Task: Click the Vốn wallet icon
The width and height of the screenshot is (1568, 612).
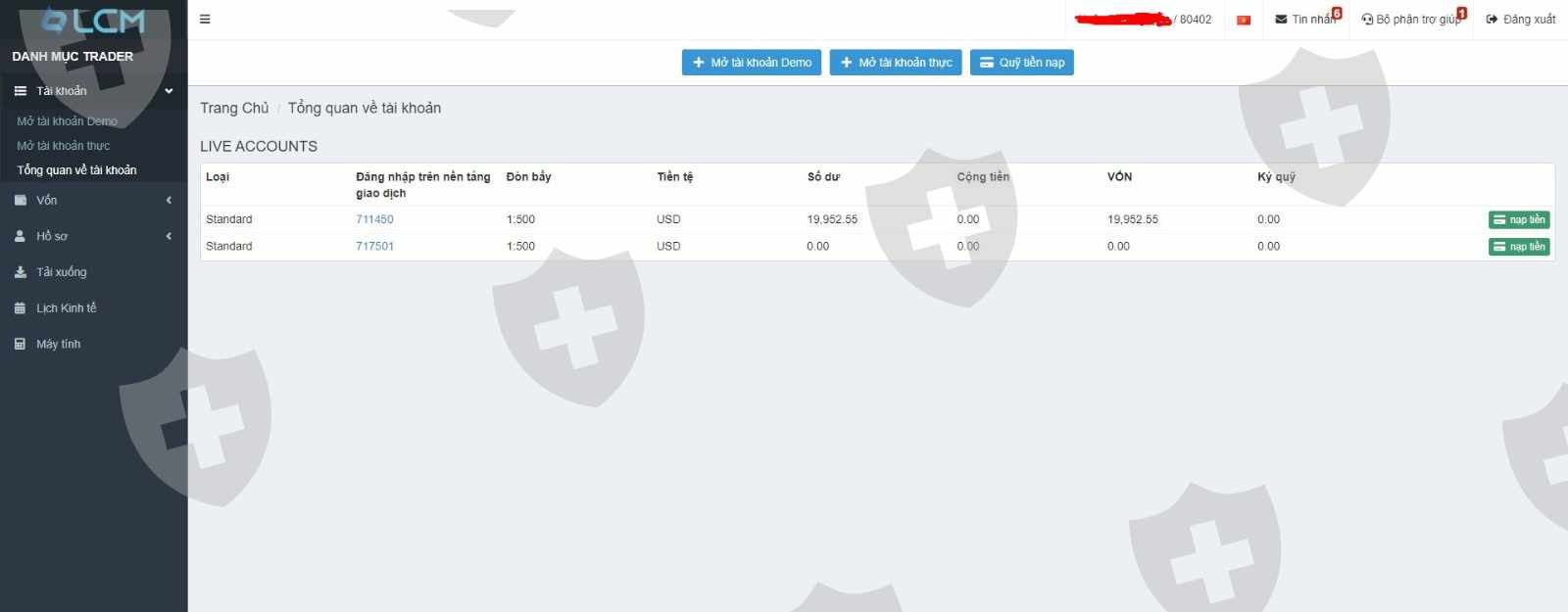Action: point(20,201)
